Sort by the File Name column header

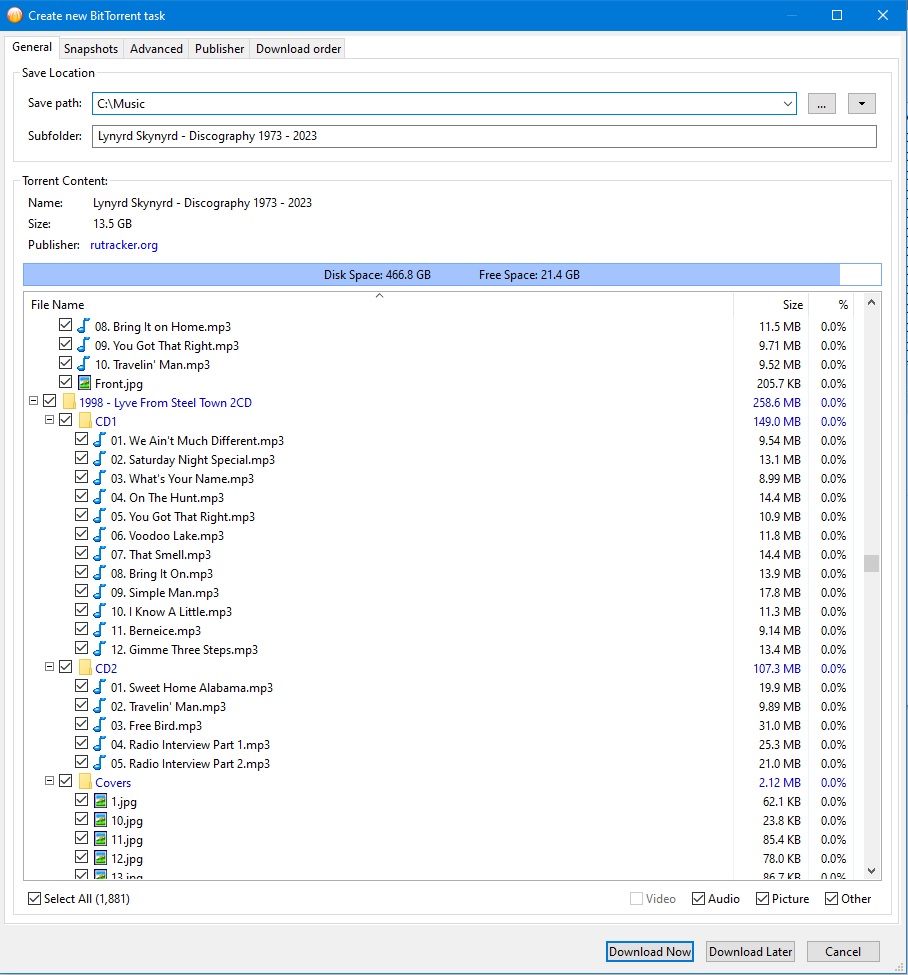pos(378,305)
